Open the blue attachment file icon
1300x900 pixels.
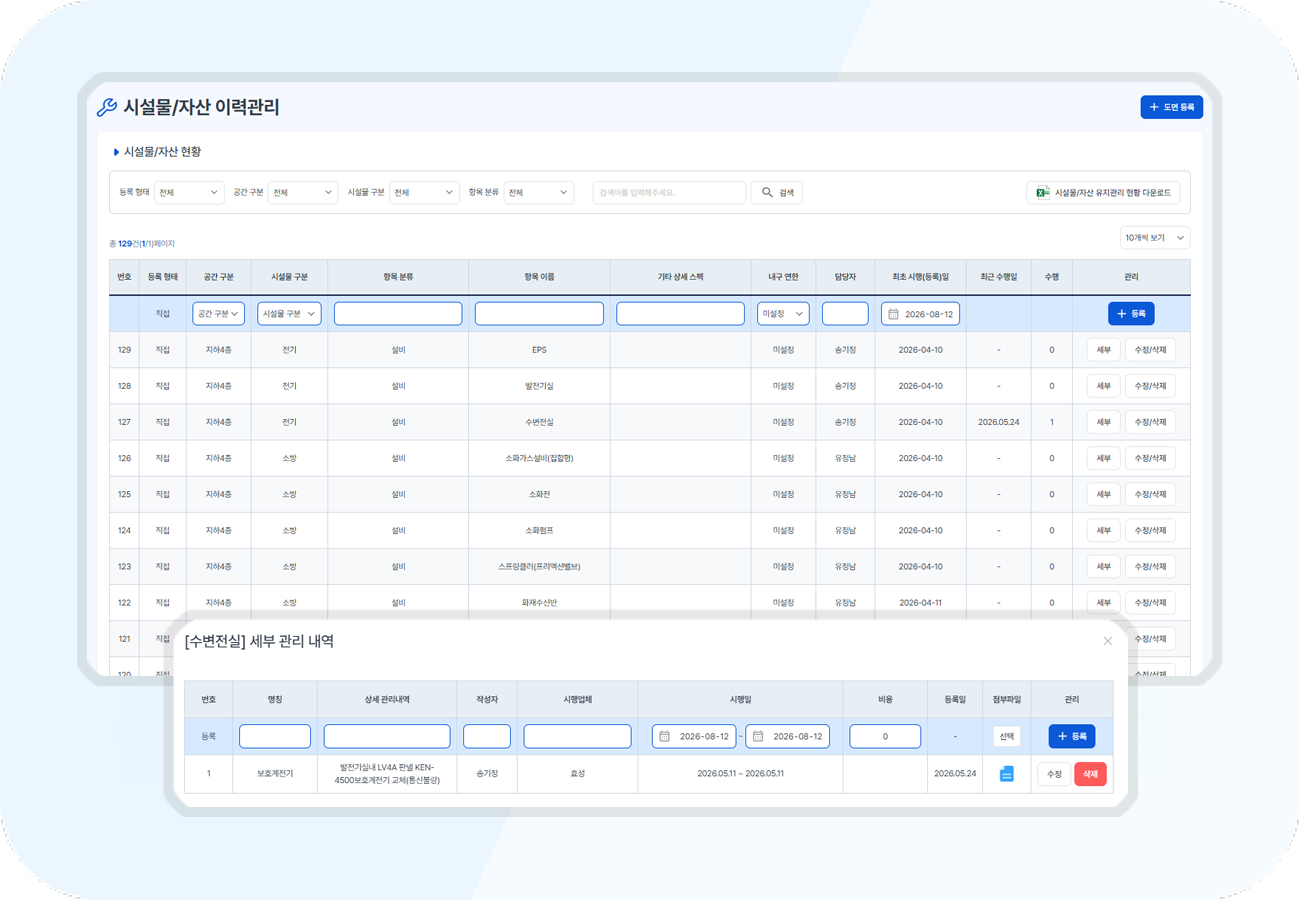1007,774
